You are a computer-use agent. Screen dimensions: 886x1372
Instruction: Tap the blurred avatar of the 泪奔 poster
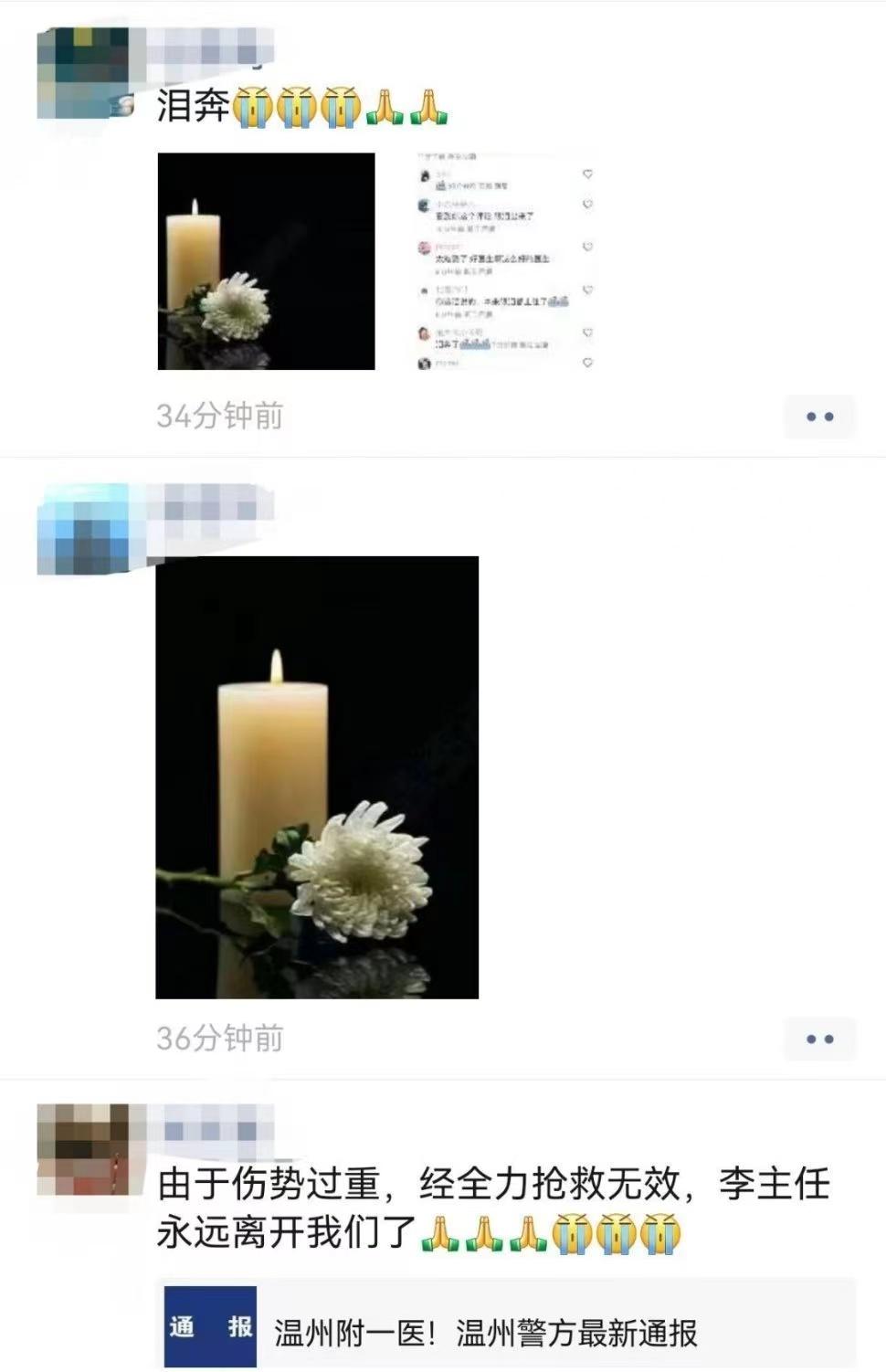point(84,73)
